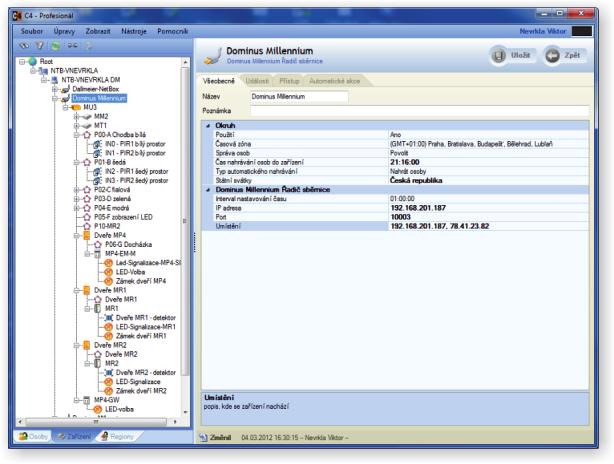Collapse the Dominus Millennium tree node
This screenshot has height=464, width=614.
(55, 98)
